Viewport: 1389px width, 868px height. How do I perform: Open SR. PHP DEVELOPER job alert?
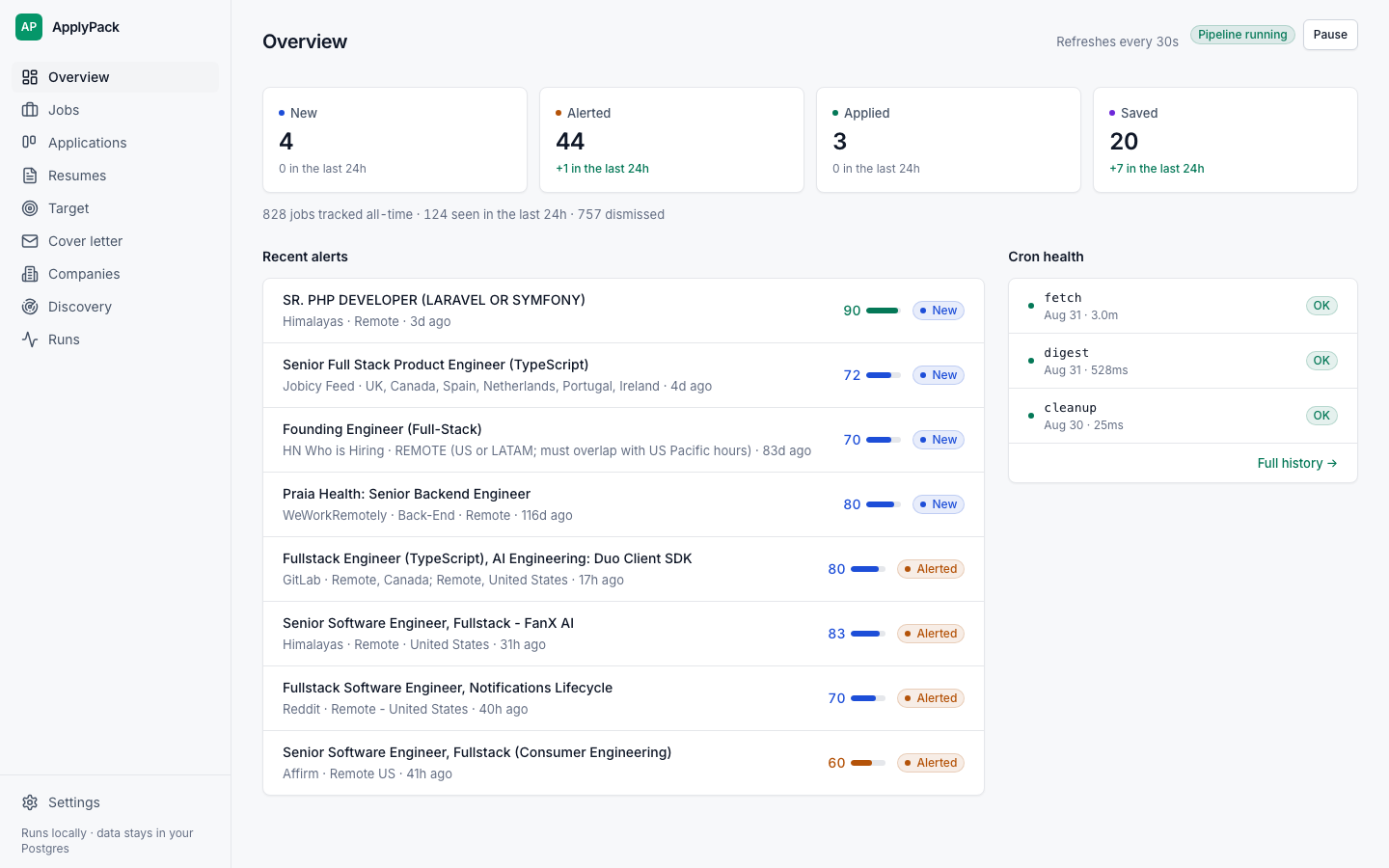[x=623, y=311]
